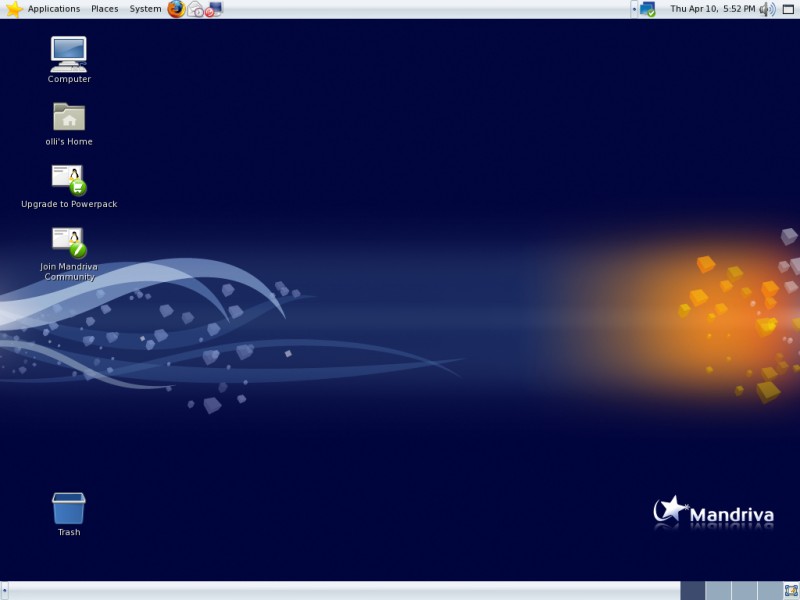
Task: Click the Show Desktop button in bottom panel
Action: (x=791, y=591)
